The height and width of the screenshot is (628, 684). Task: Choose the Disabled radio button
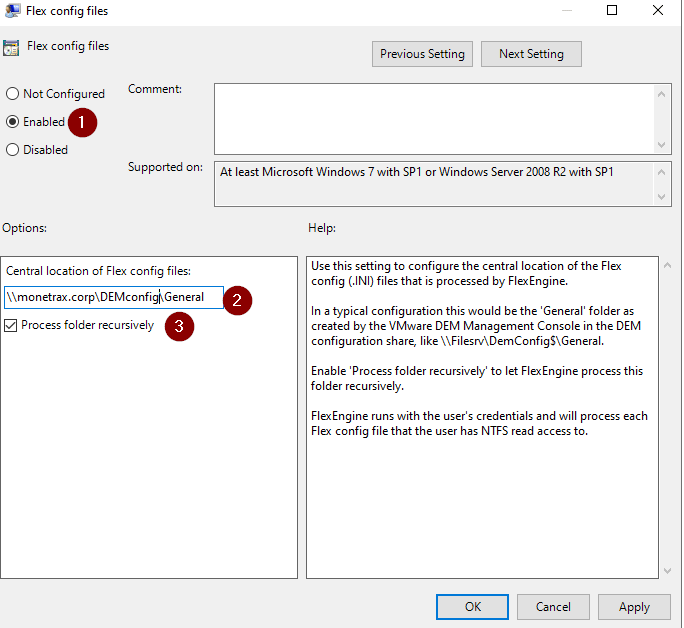click(x=13, y=150)
